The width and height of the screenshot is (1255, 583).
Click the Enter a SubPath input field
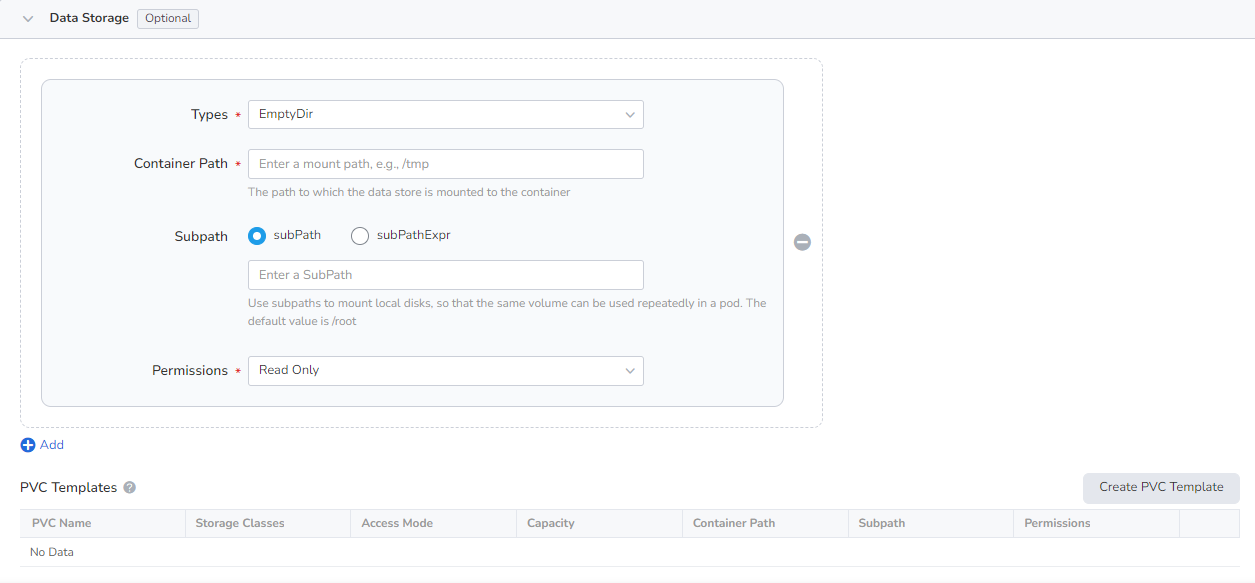coord(445,275)
